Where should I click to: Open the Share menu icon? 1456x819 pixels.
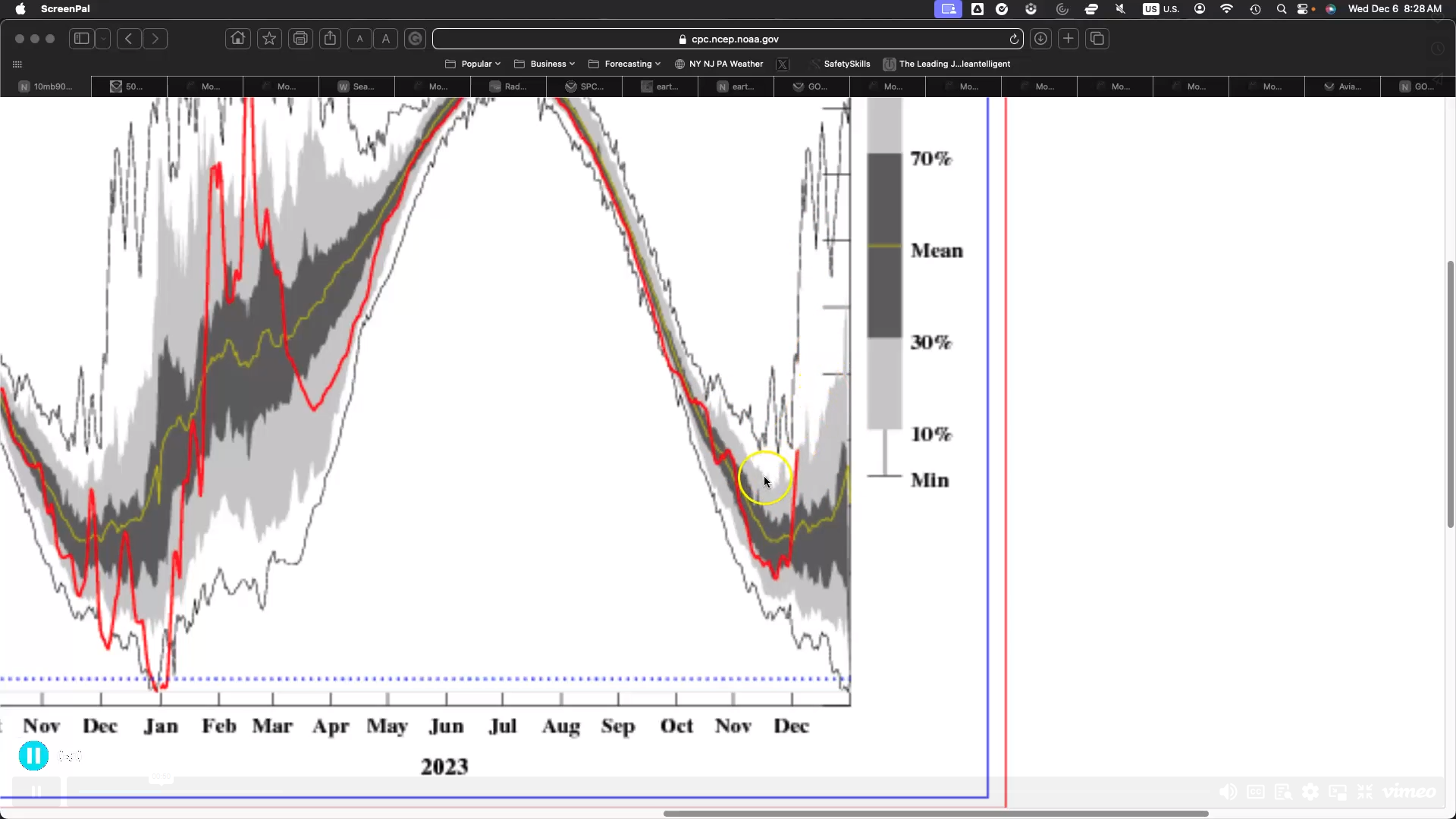point(330,39)
